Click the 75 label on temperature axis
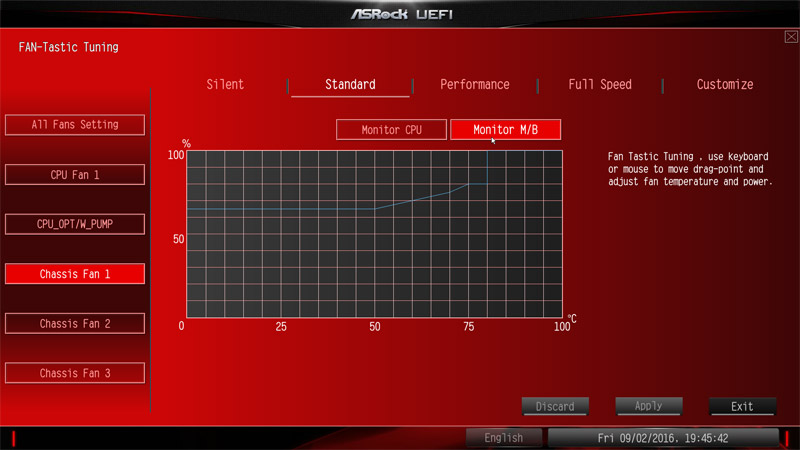Viewport: 800px width, 450px height. (468, 327)
